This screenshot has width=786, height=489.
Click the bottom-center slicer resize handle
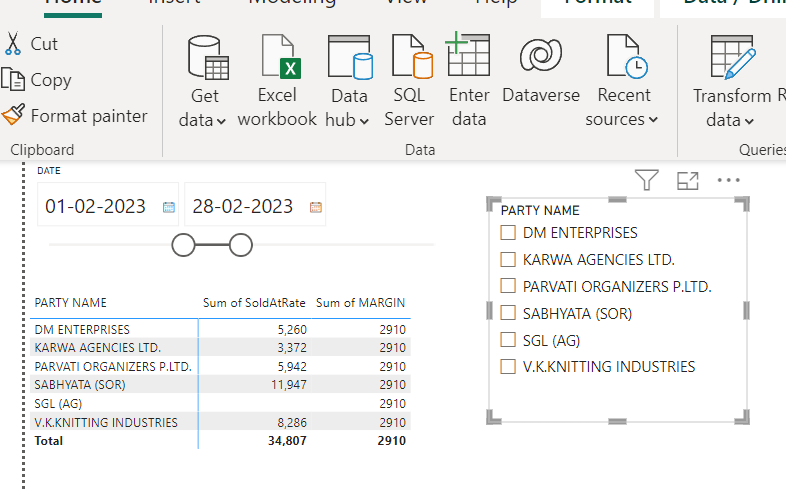click(x=617, y=421)
